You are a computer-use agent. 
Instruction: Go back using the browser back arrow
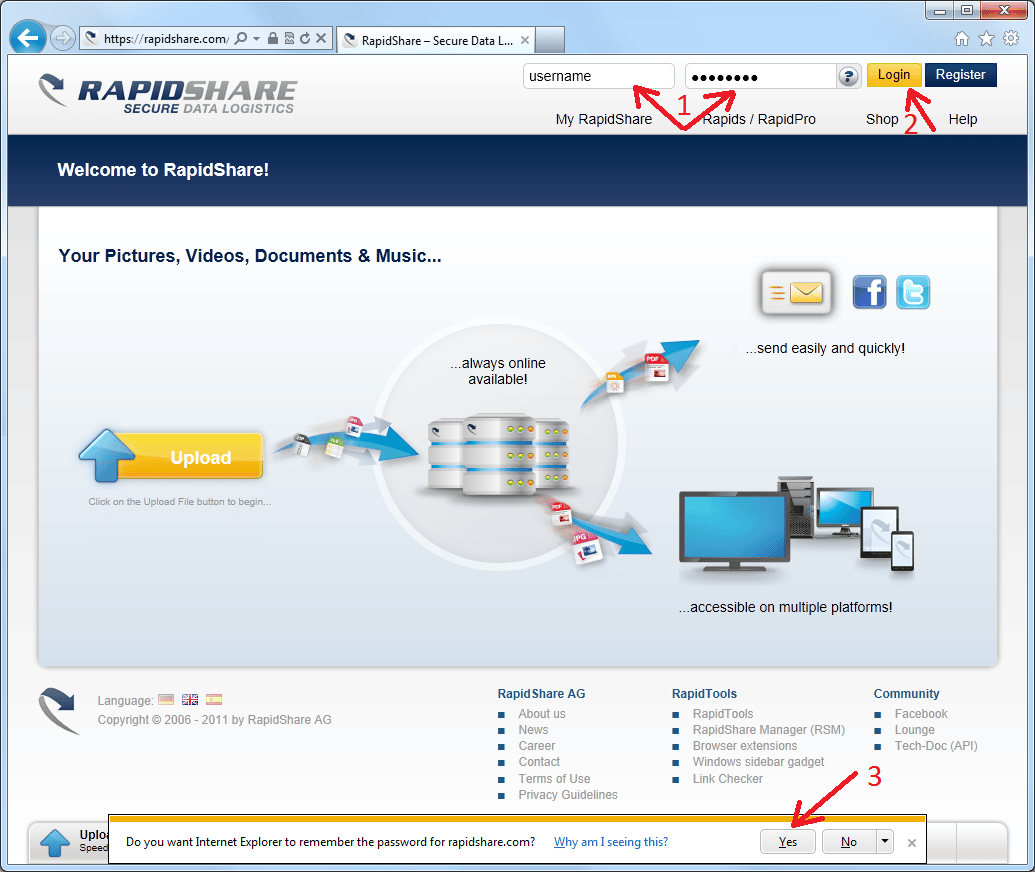27,38
